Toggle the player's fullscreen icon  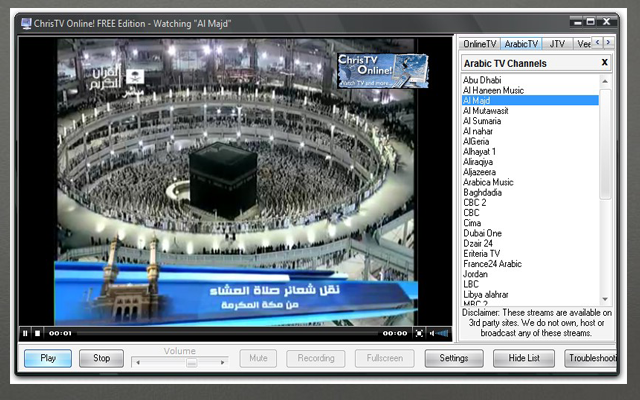(x=419, y=333)
